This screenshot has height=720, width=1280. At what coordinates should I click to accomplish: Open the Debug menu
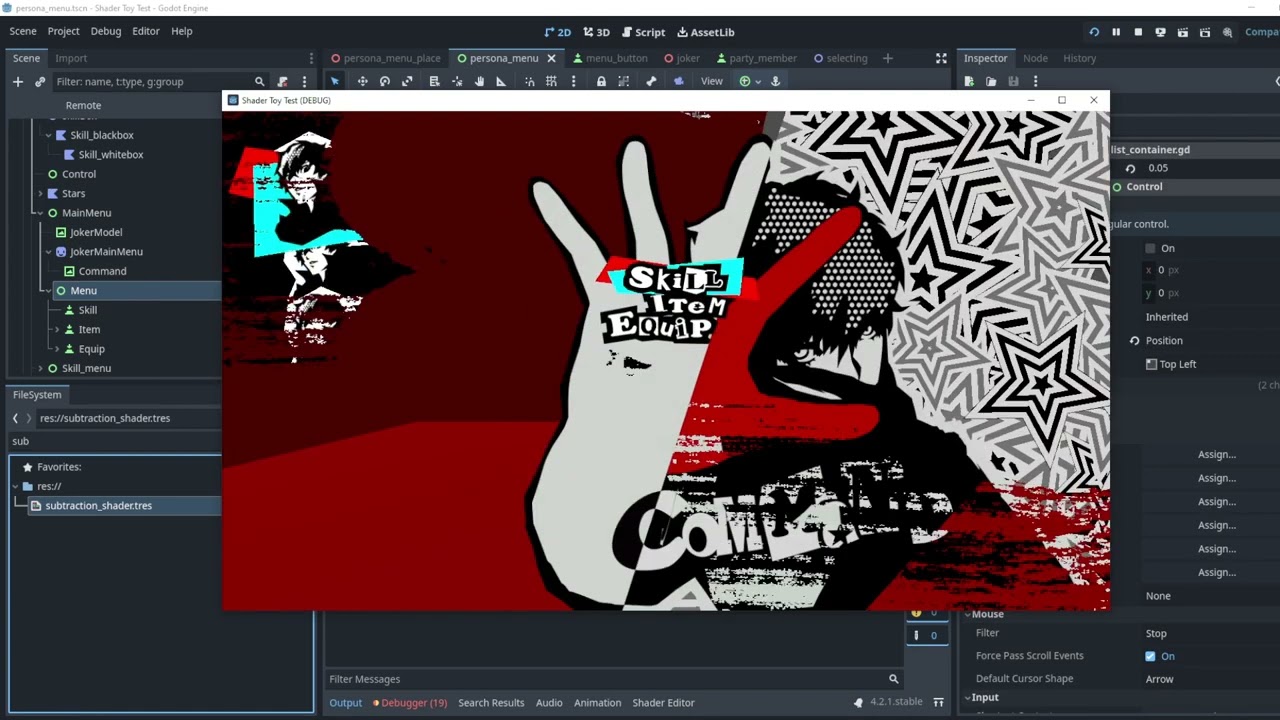click(105, 31)
